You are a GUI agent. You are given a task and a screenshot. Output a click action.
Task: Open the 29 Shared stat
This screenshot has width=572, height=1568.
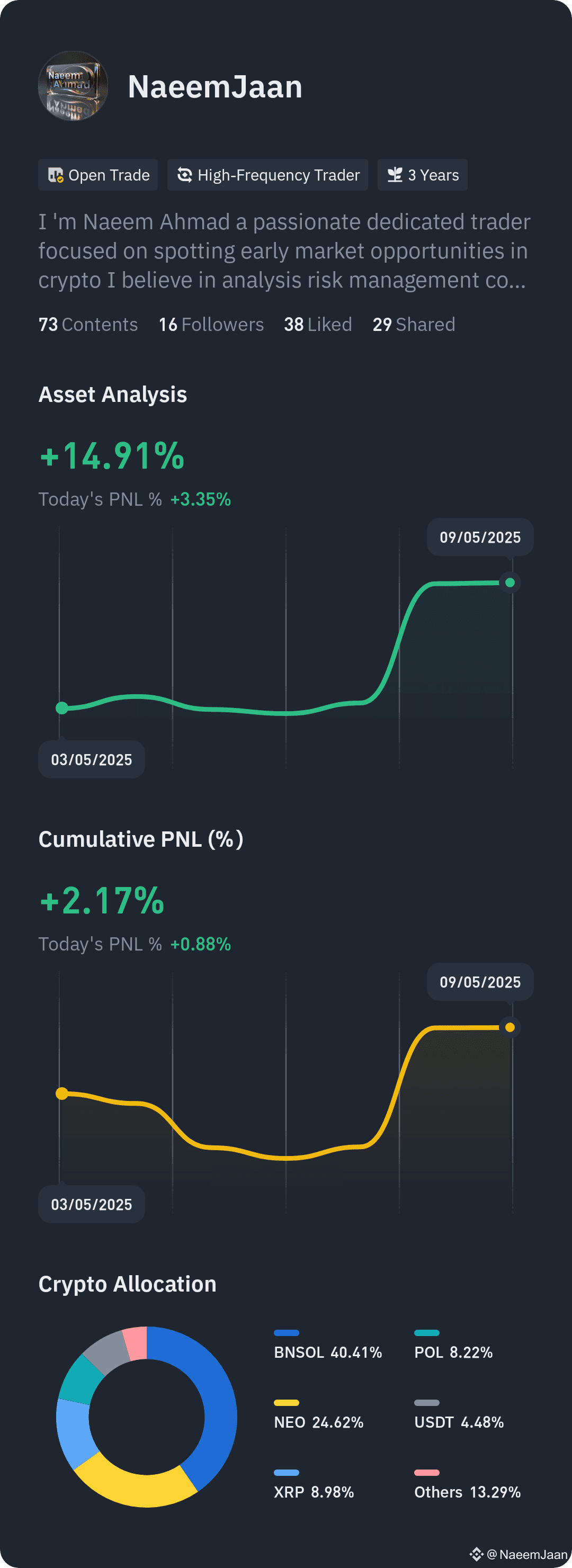pos(414,325)
